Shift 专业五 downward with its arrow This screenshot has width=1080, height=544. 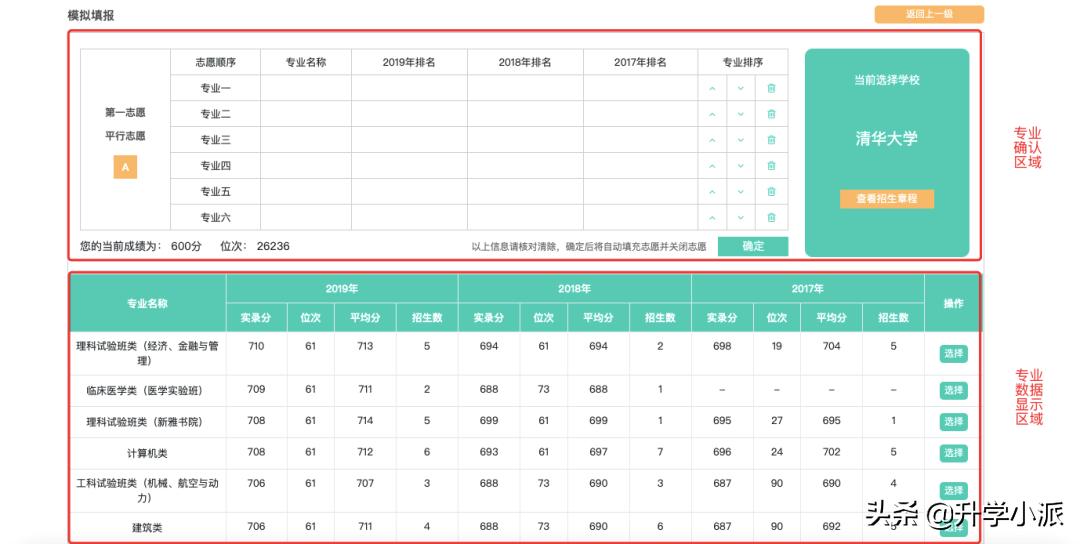click(740, 191)
